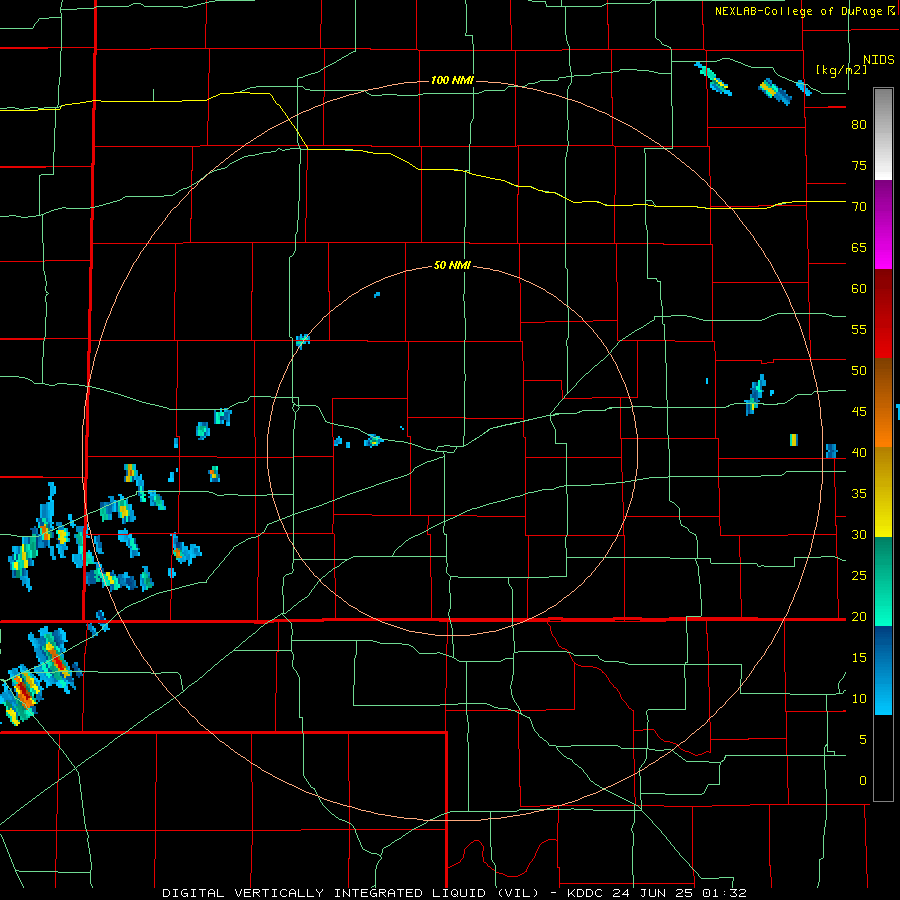
Task: Select the 25 value on the VIL scale
Action: pyautogui.click(x=859, y=575)
